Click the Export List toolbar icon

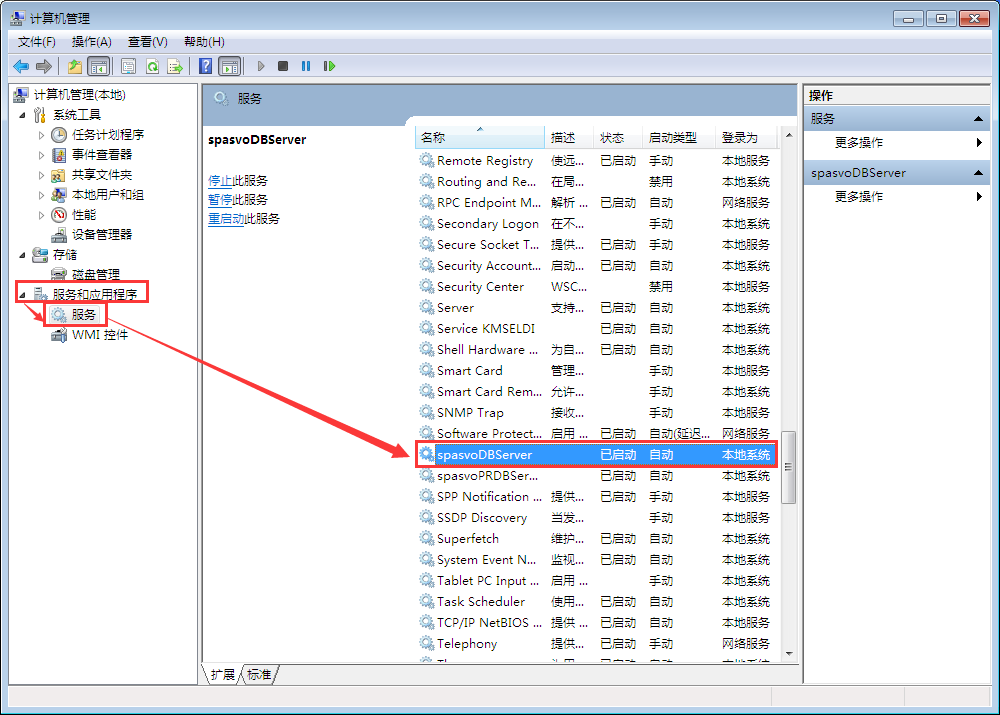tap(175, 66)
